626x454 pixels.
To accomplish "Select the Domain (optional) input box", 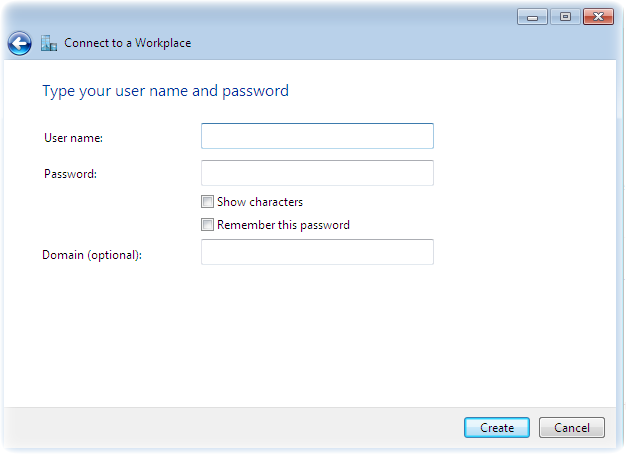I will click(317, 252).
